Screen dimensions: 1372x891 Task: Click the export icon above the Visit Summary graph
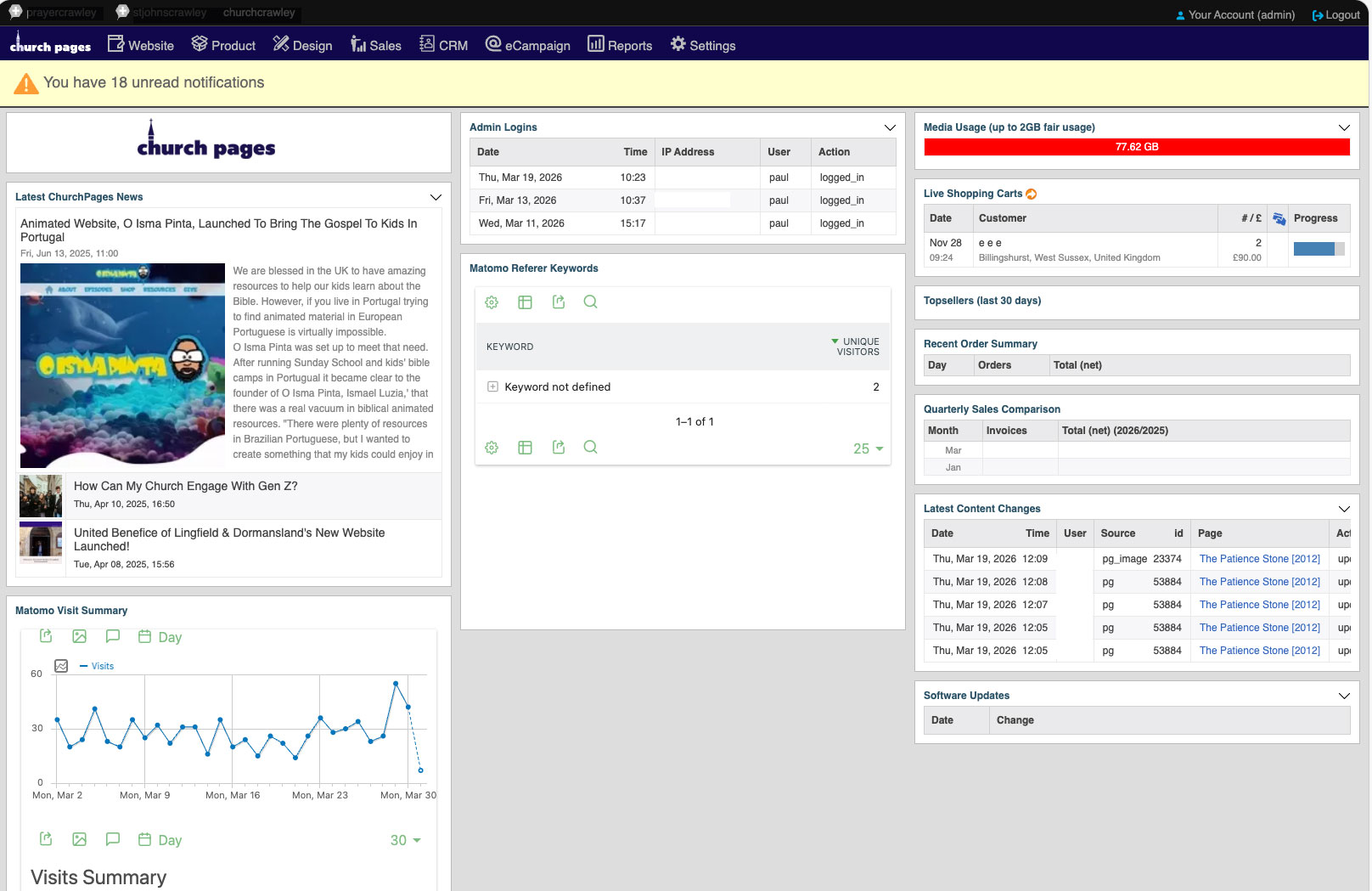coord(47,636)
